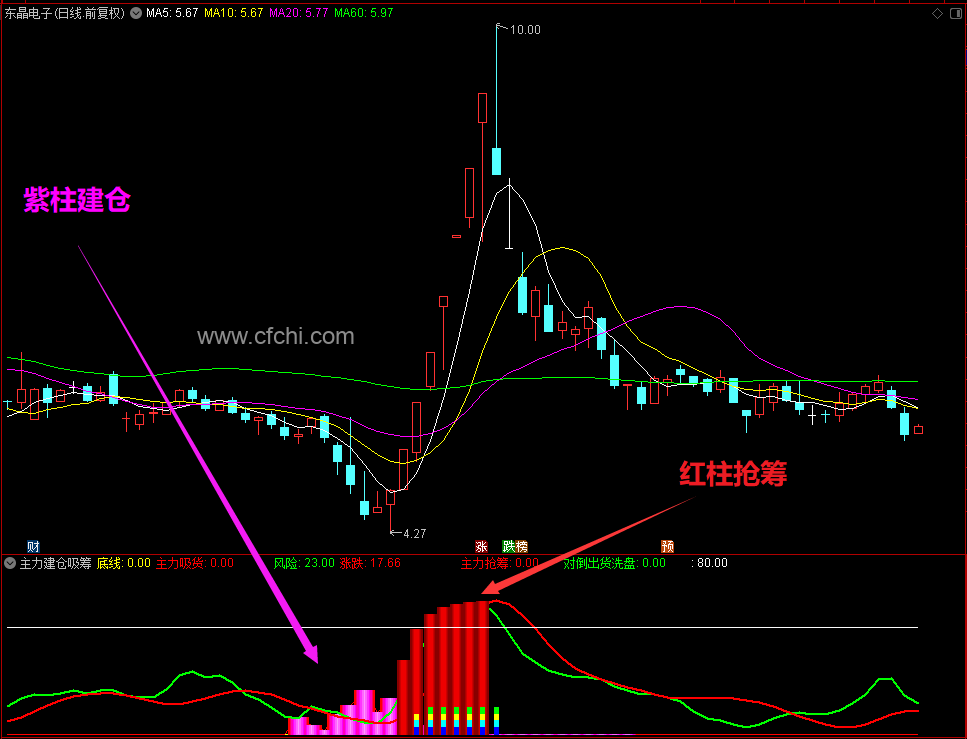The width and height of the screenshot is (967, 739).
Task: Select the MA60: 5.97 label
Action: point(363,13)
